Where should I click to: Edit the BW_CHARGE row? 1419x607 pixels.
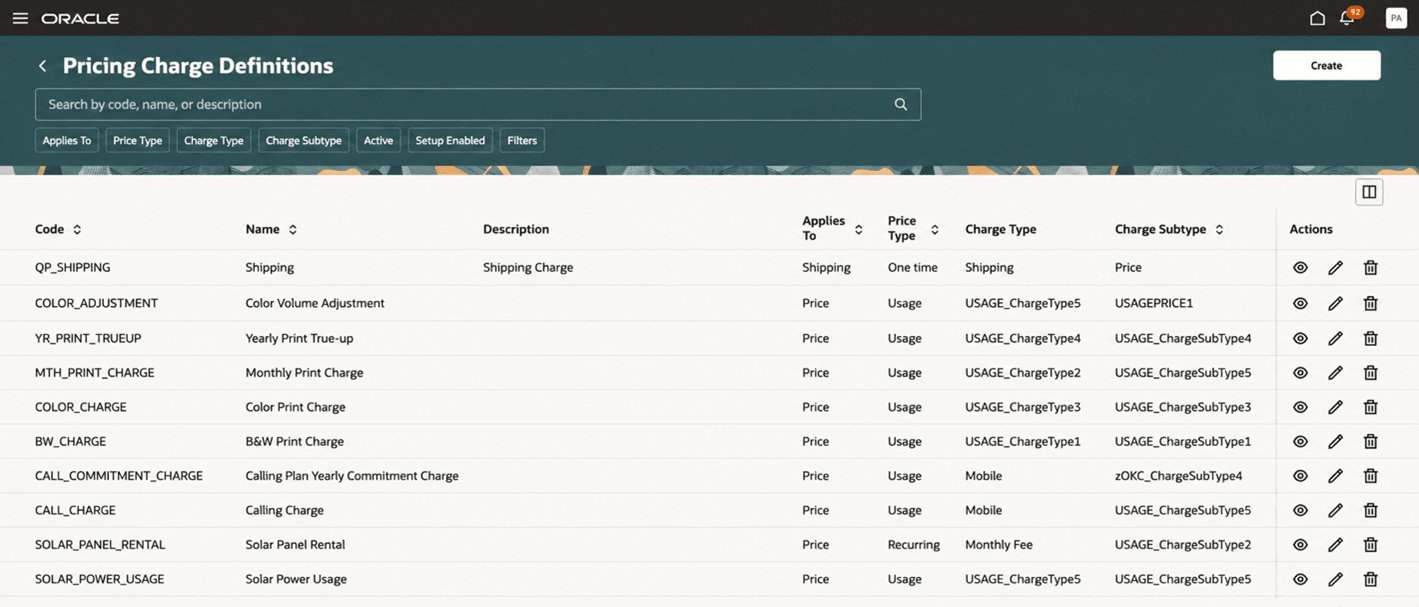click(1335, 441)
